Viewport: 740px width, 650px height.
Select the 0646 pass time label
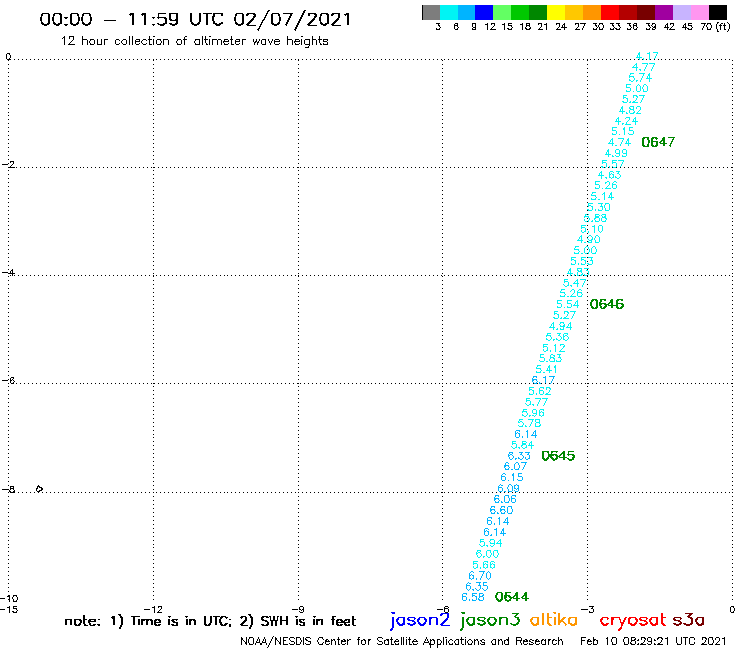pyautogui.click(x=607, y=304)
